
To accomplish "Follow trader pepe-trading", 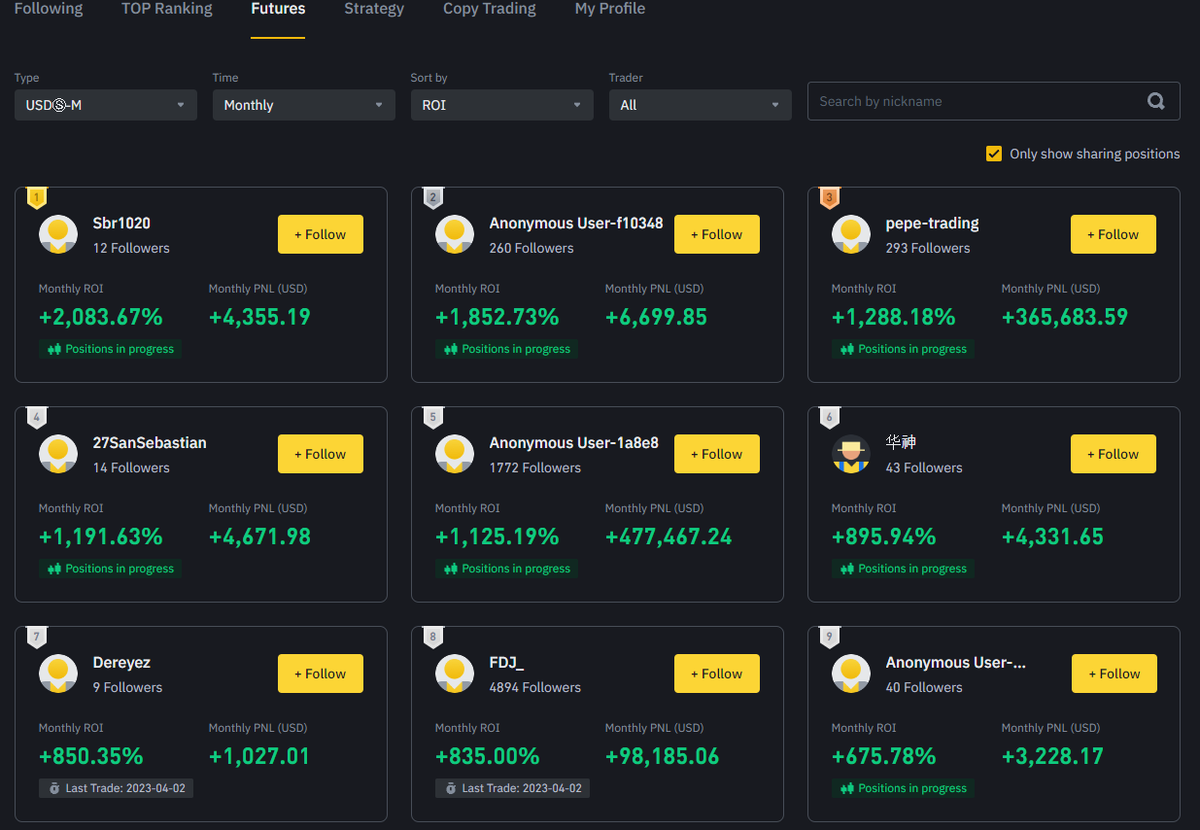I will coord(1113,234).
